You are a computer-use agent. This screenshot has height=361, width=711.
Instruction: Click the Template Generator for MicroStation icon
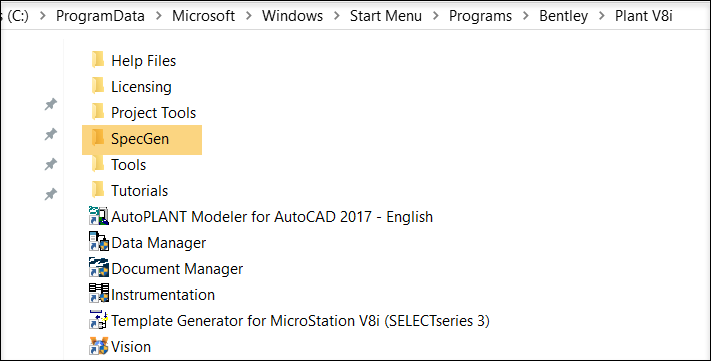coord(98,320)
